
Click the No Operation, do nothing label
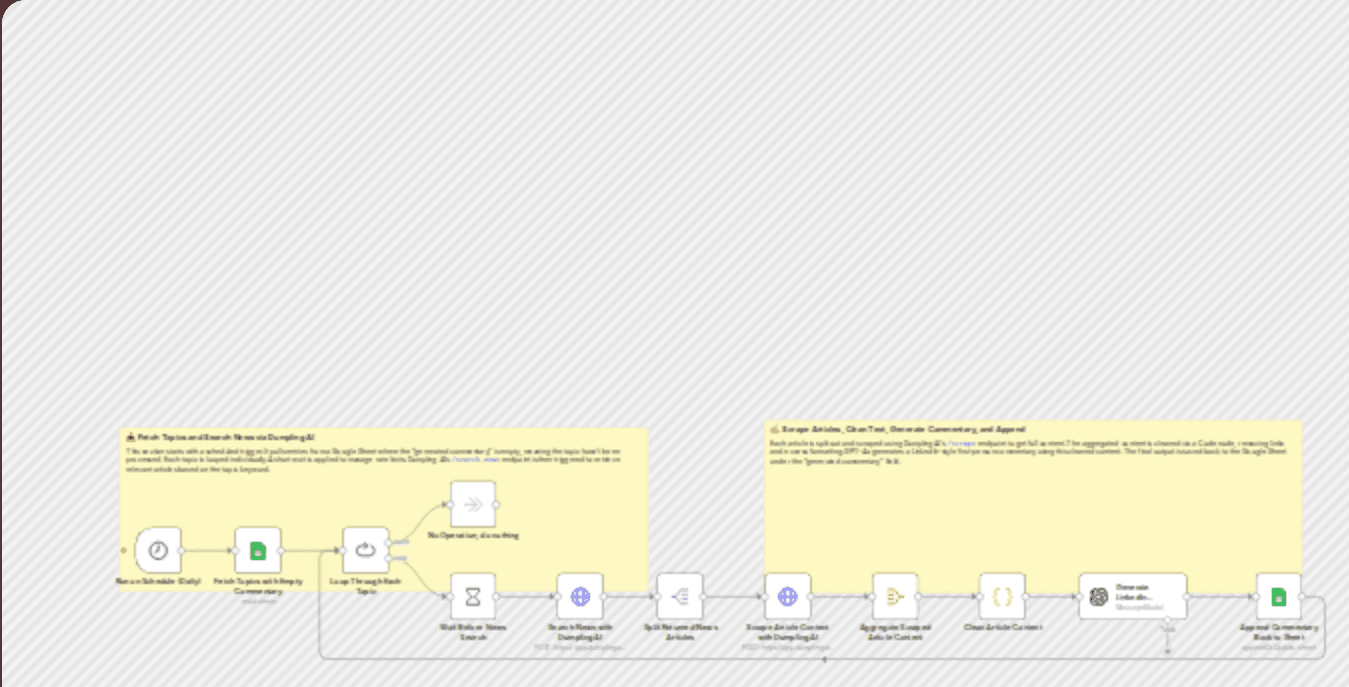[x=473, y=536]
